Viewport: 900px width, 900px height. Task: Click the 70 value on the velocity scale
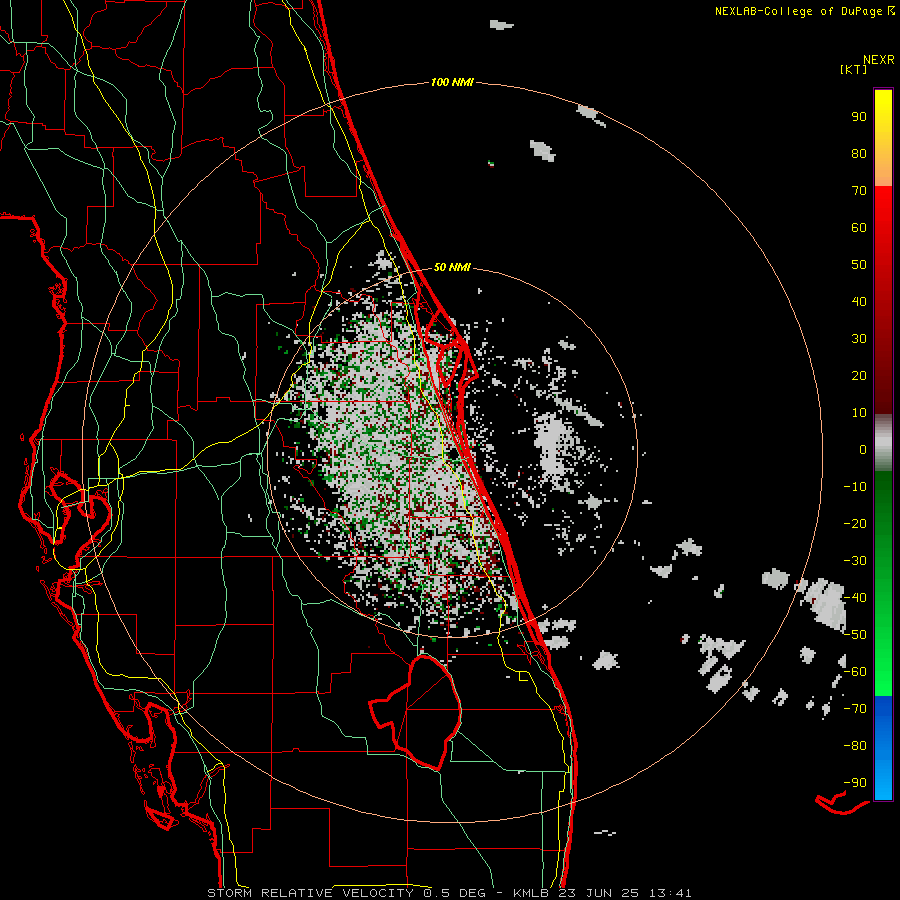859,191
